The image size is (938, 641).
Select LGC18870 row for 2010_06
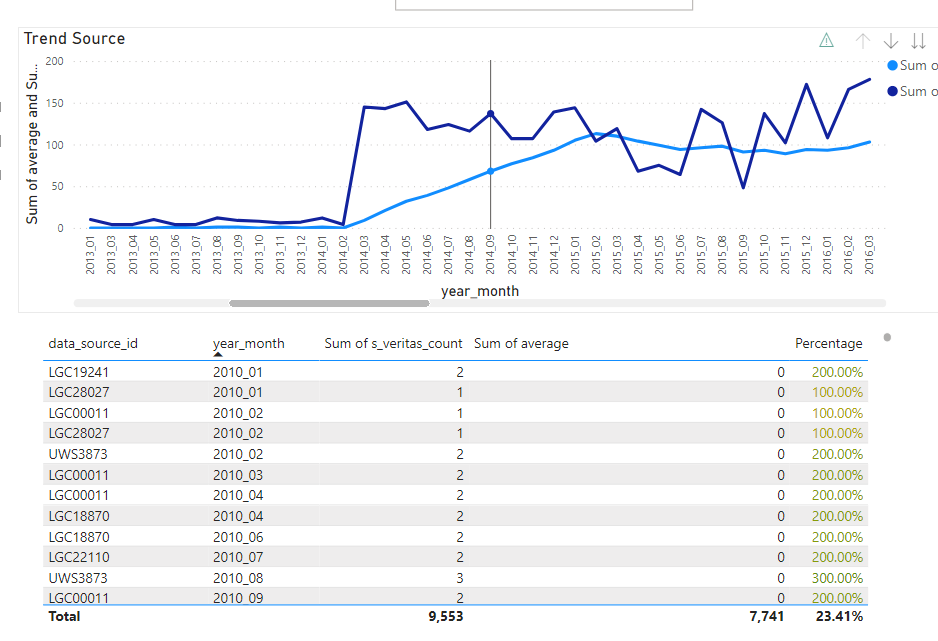click(455, 537)
